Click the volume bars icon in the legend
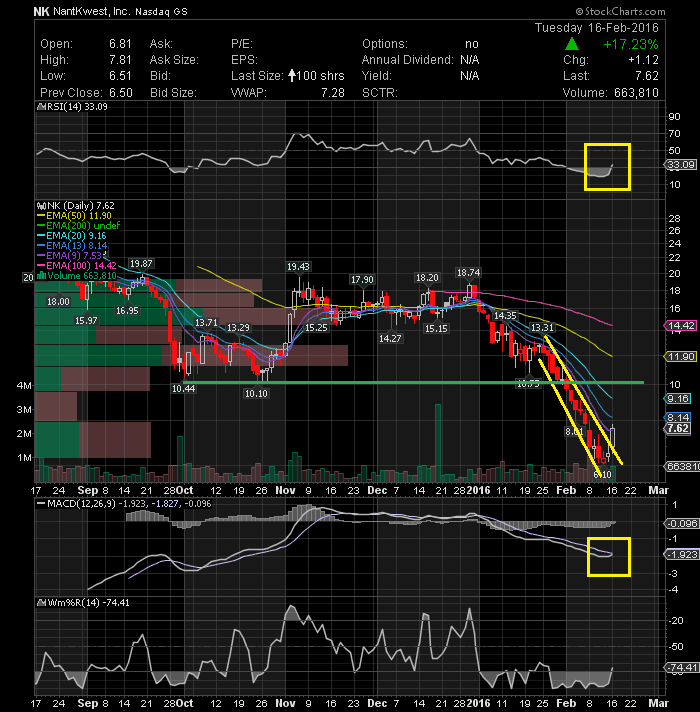Image resolution: width=700 pixels, height=712 pixels. pos(41,276)
